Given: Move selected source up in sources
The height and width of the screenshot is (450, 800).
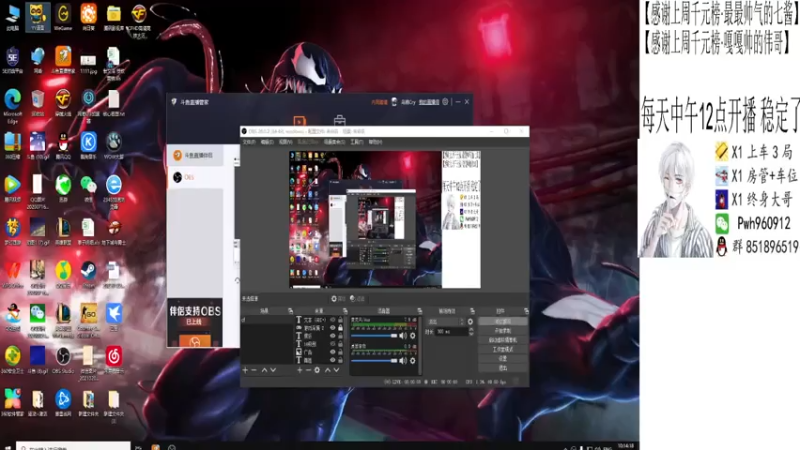Looking at the screenshot, I should click(328, 370).
